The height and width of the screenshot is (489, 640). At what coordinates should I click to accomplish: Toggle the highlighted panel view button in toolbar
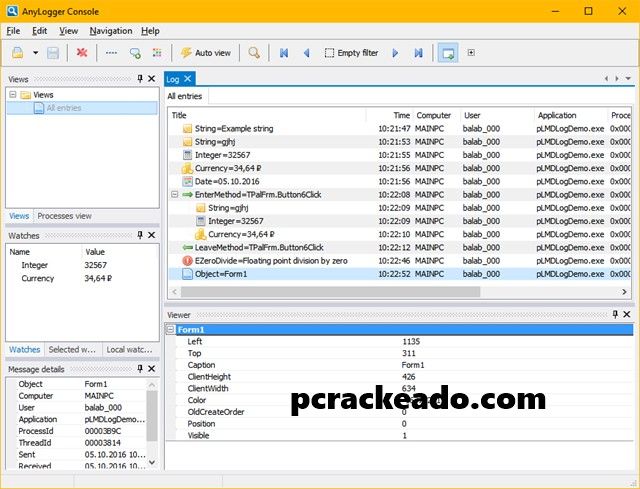[x=447, y=52]
